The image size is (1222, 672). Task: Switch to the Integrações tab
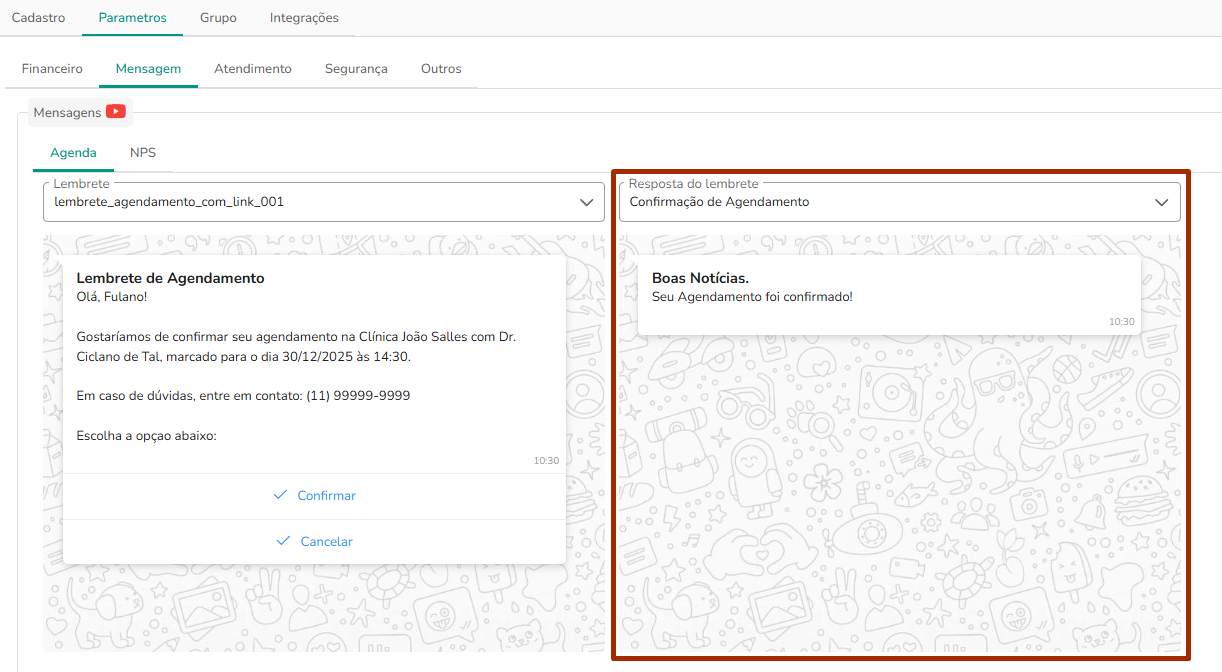tap(304, 18)
